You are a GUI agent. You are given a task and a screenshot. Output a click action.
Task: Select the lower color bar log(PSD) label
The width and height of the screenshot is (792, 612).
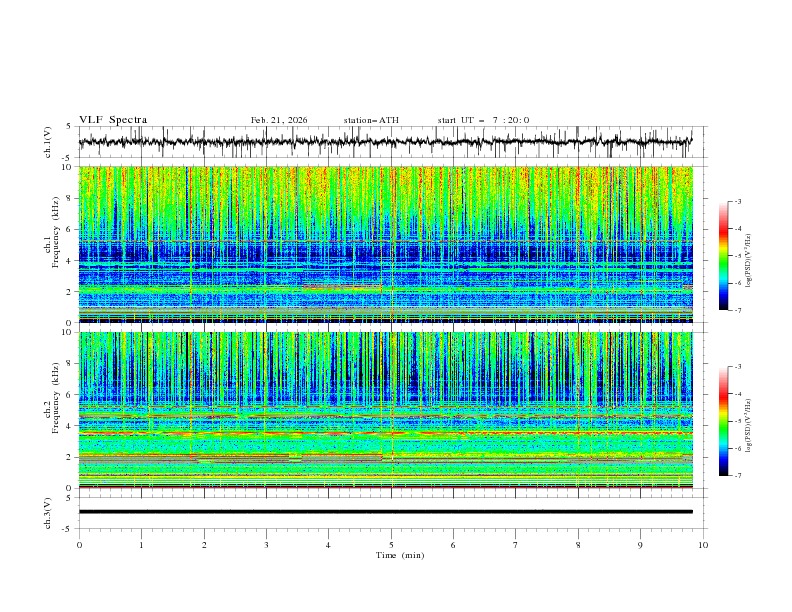tap(748, 425)
